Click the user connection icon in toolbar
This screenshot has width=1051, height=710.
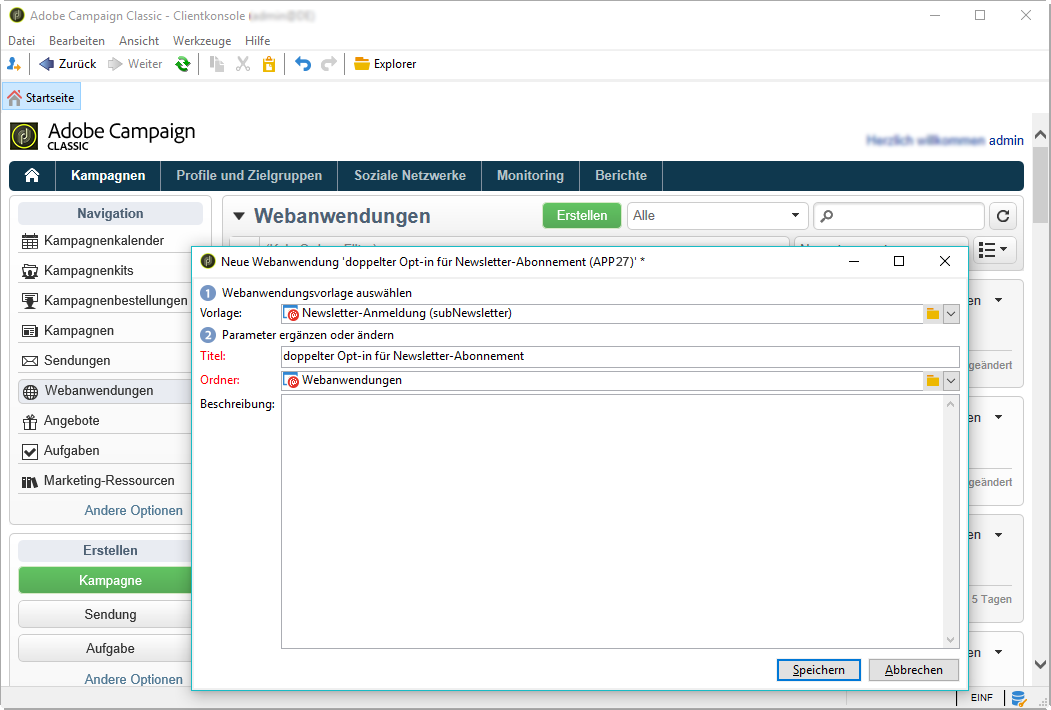pos(13,64)
